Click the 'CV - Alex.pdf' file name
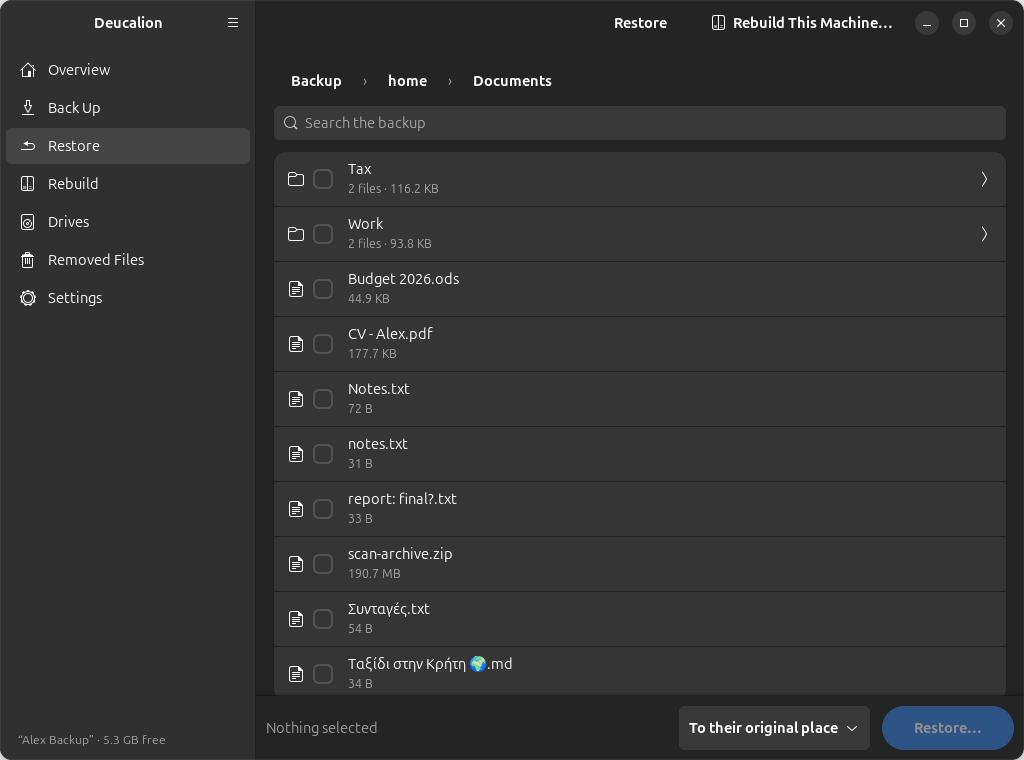The image size is (1024, 760). pyautogui.click(x=390, y=334)
